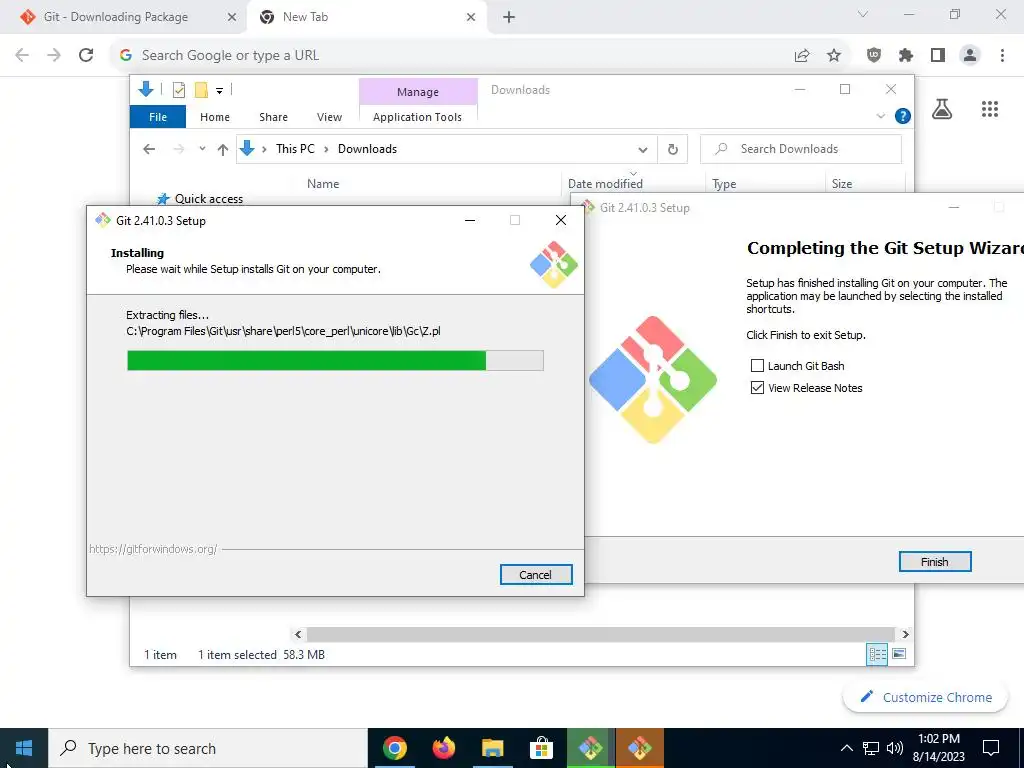Screen dimensions: 1024x768
Task: Bookmark this tab with the star icon
Action: tap(834, 56)
